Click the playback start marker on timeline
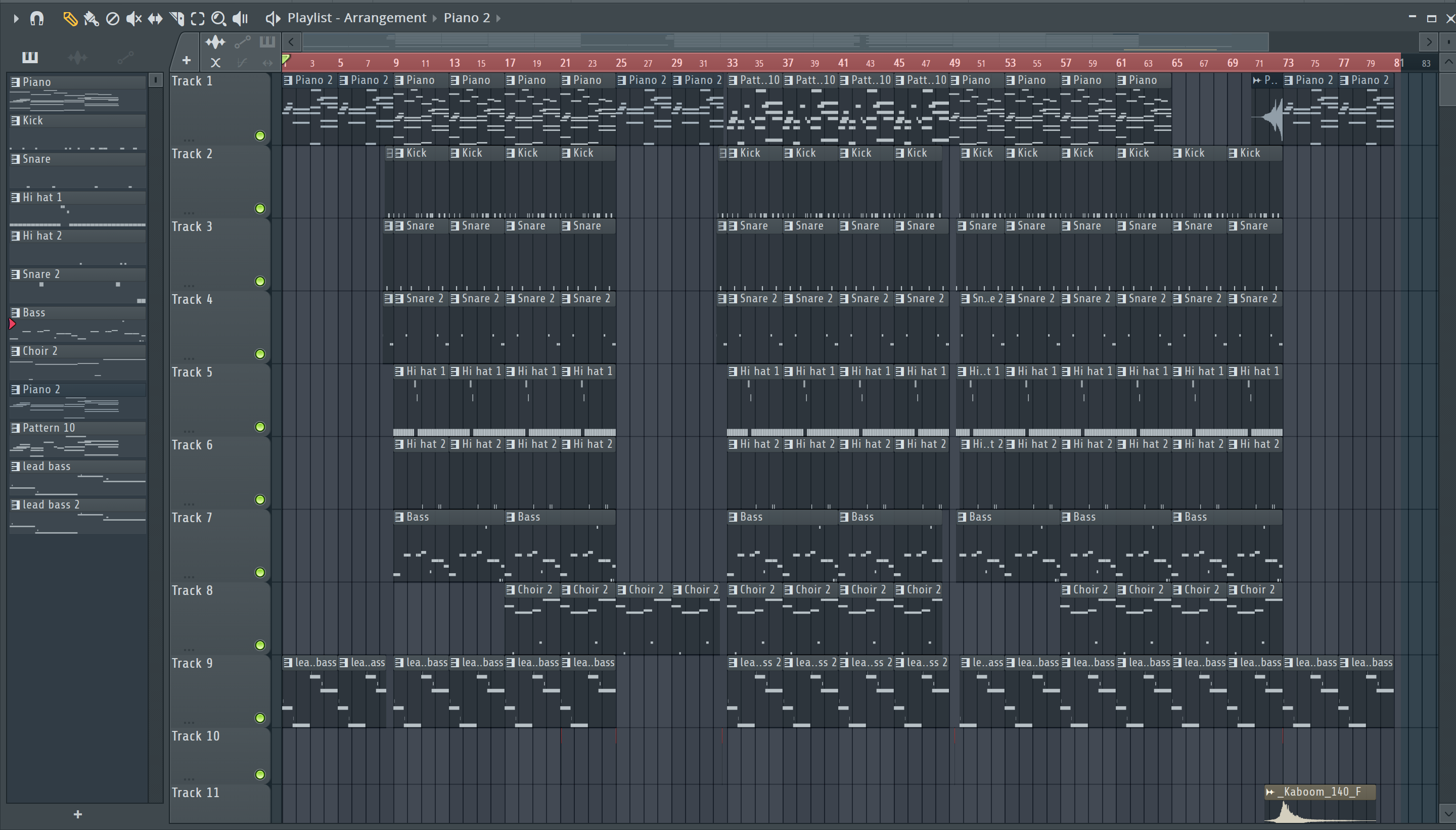This screenshot has width=1456, height=830. coord(286,59)
